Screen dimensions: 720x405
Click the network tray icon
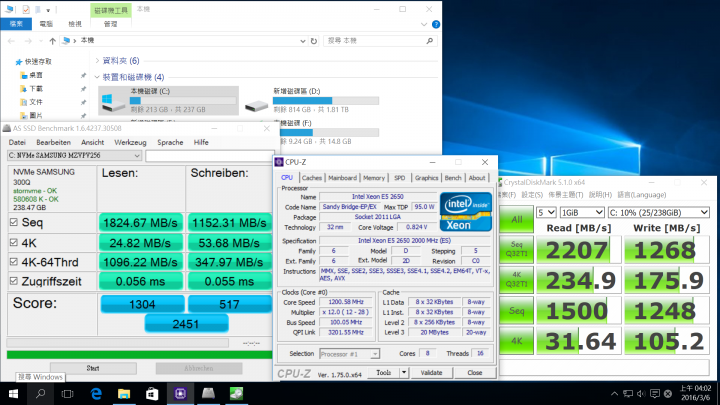pyautogui.click(x=628, y=394)
